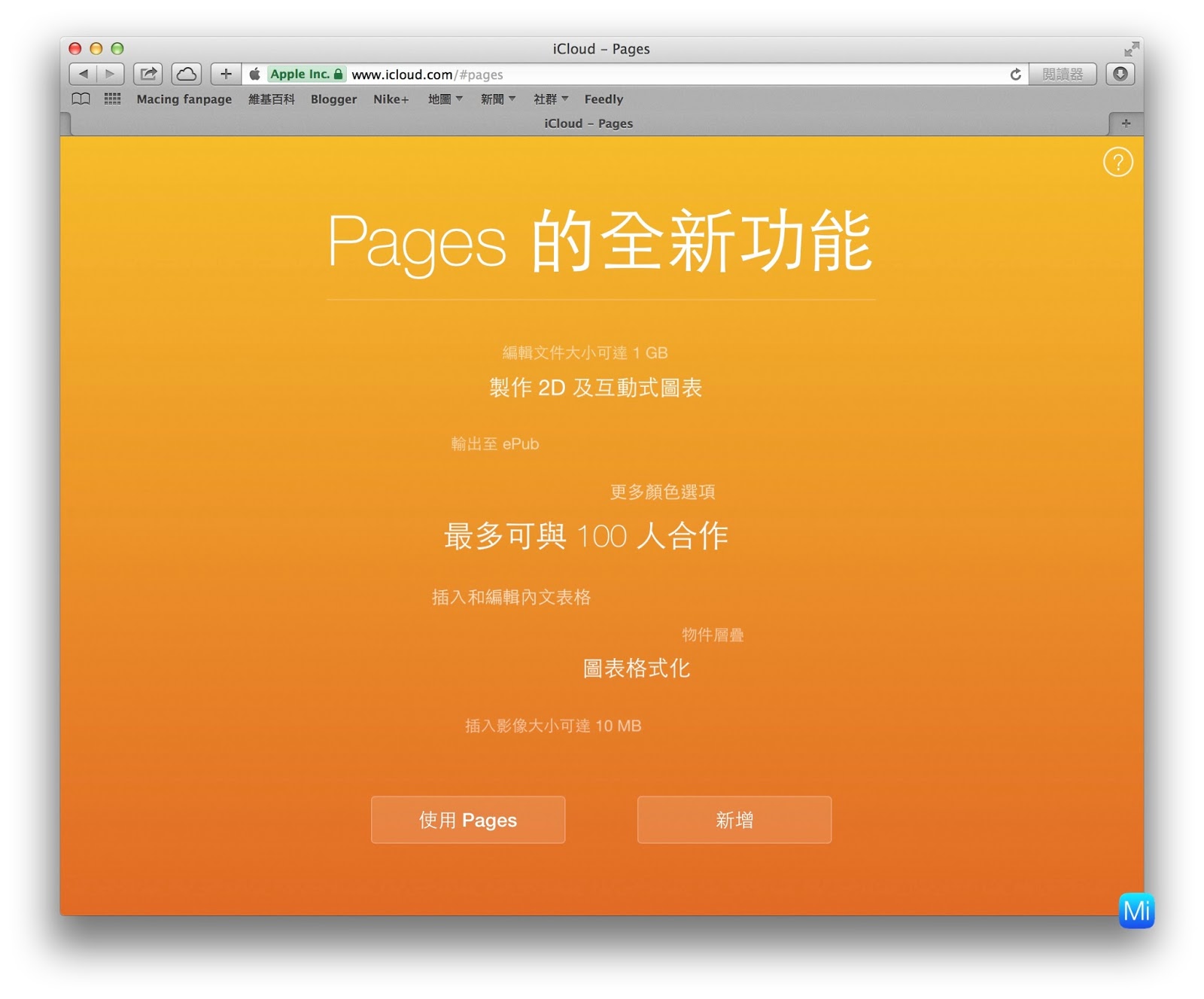
Task: Click the 最多可與 100 人合作 feature text
Action: click(x=586, y=536)
